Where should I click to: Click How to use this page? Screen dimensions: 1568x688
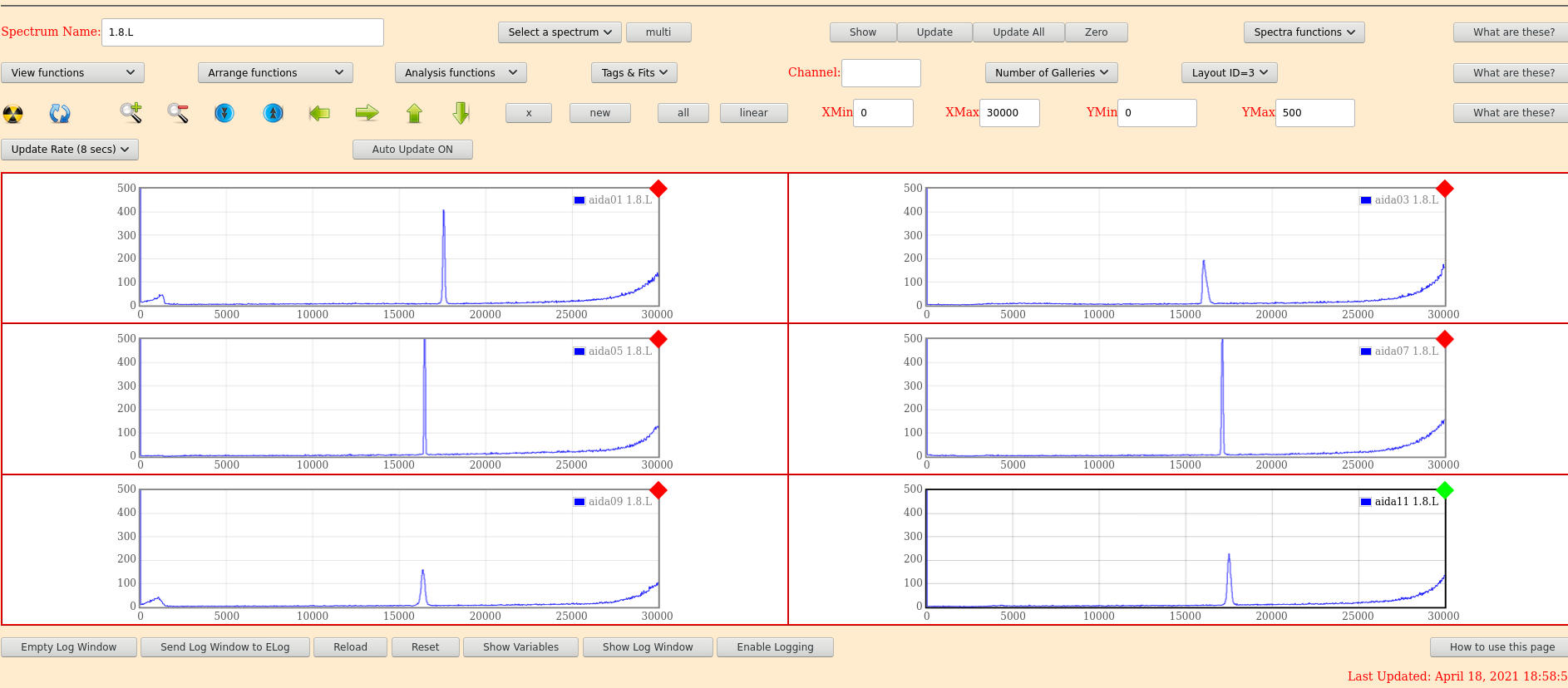[1500, 647]
